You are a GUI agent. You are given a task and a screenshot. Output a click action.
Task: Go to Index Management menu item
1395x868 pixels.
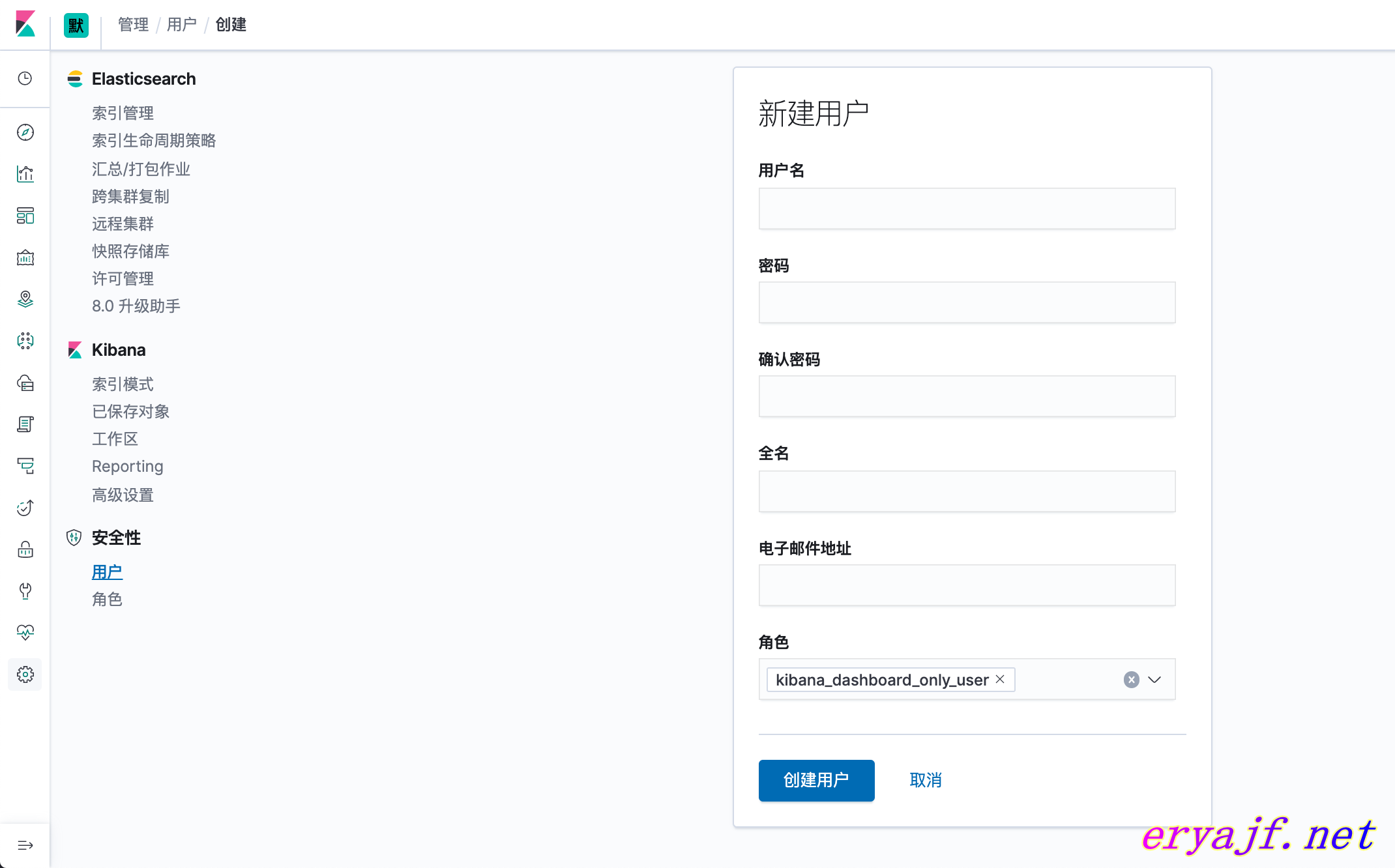coord(123,113)
